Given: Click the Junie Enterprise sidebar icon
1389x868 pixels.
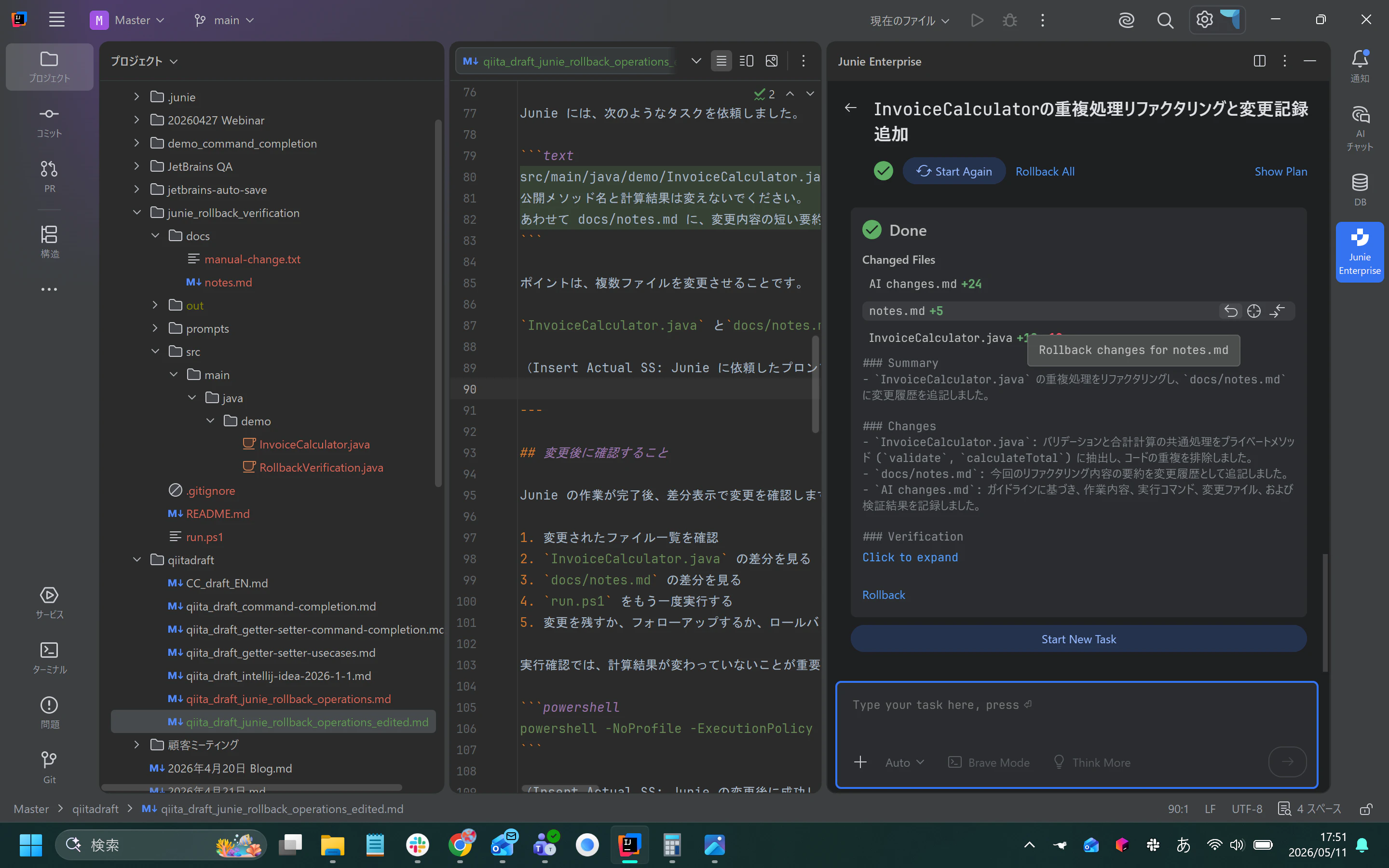Looking at the screenshot, I should tap(1360, 252).
